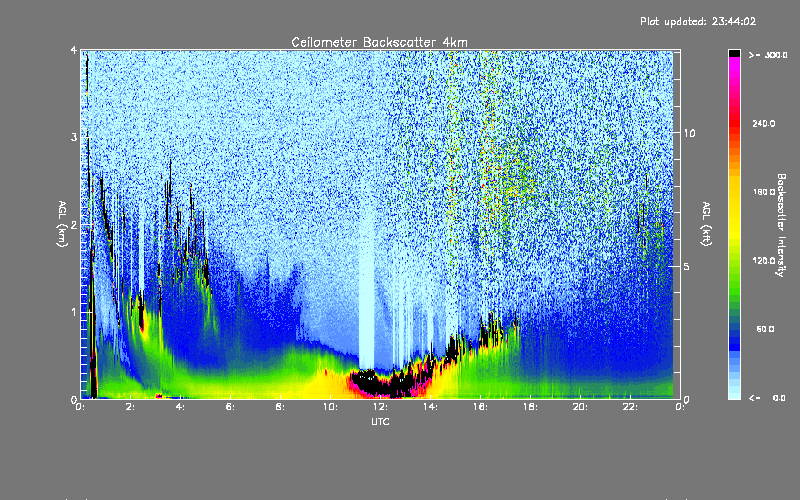Pick the magenta band of the colorbar
Image resolution: width=800 pixels, height=500 pixels.
click(734, 66)
